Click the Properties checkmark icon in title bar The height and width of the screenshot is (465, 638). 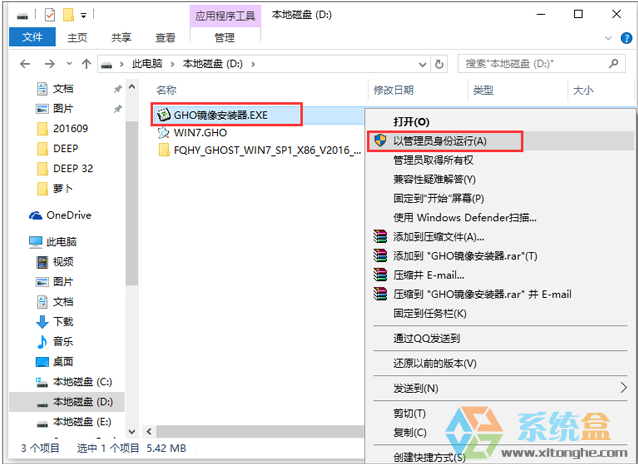click(x=49, y=15)
